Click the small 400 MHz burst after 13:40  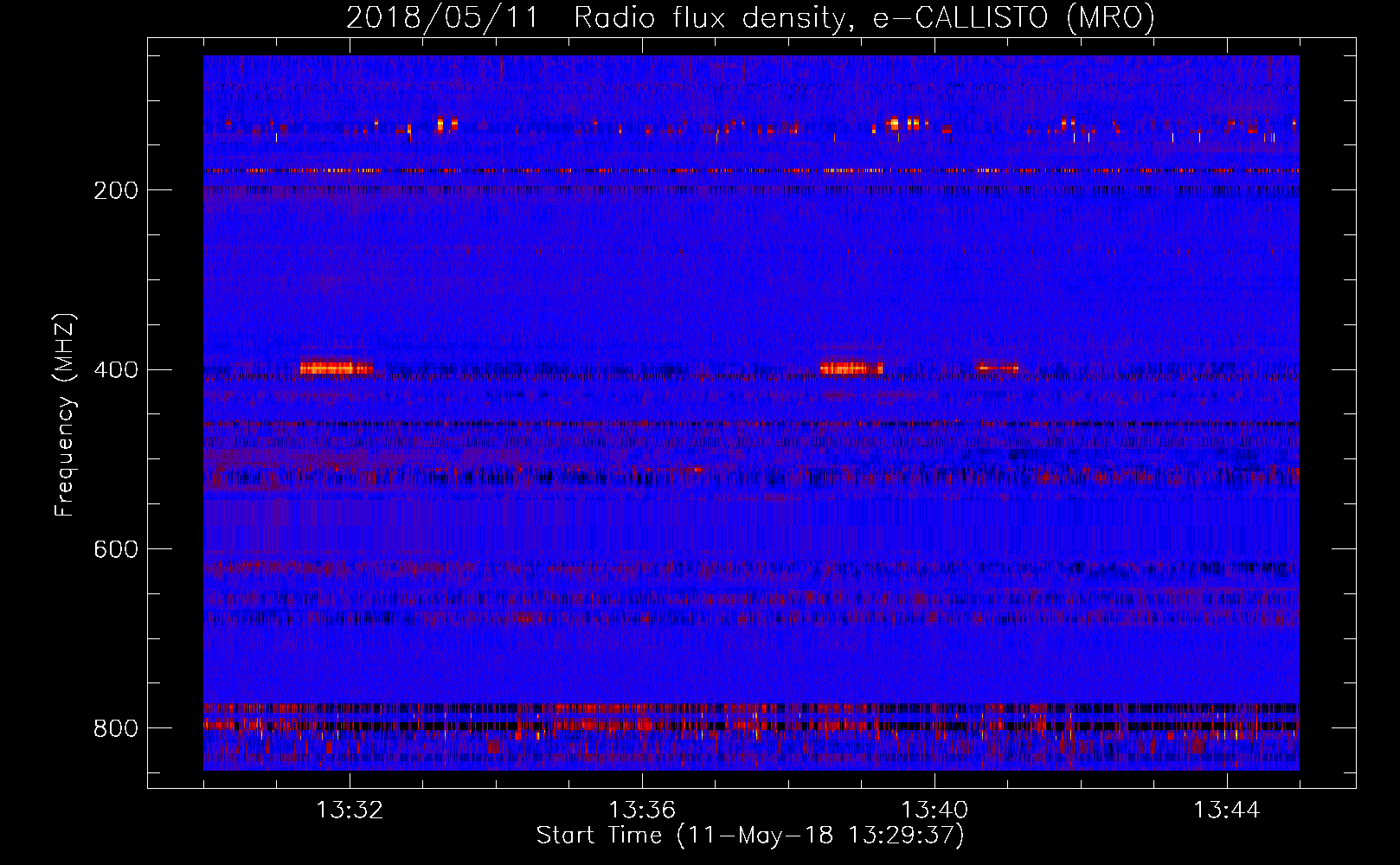[997, 368]
